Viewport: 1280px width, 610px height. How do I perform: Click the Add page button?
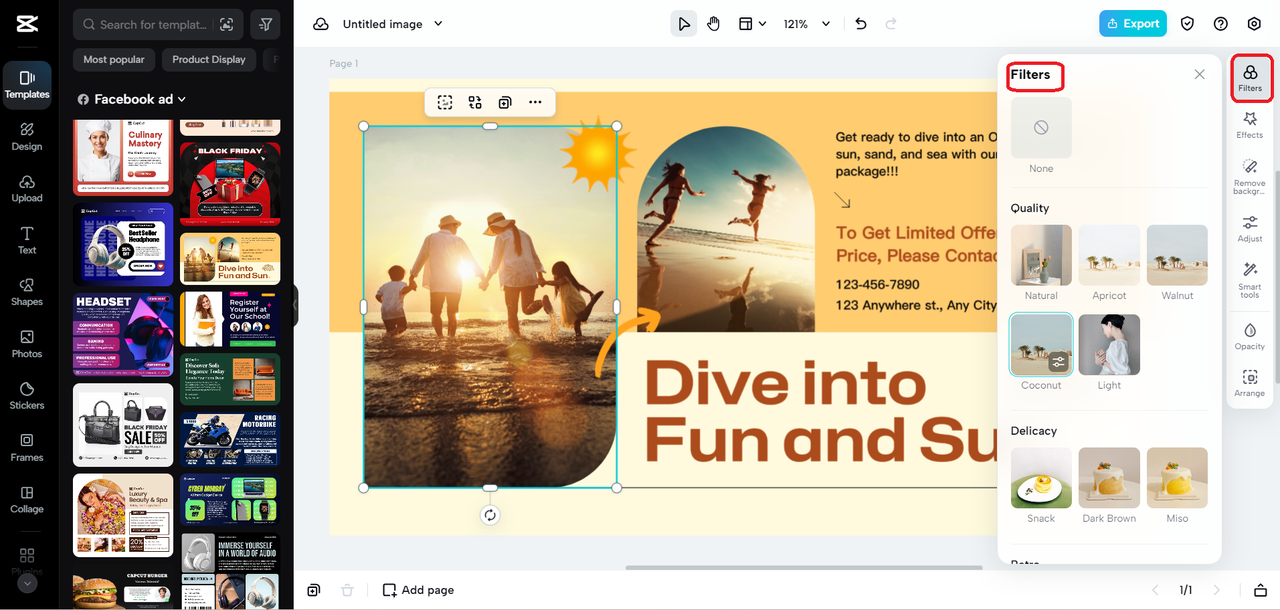click(x=418, y=590)
